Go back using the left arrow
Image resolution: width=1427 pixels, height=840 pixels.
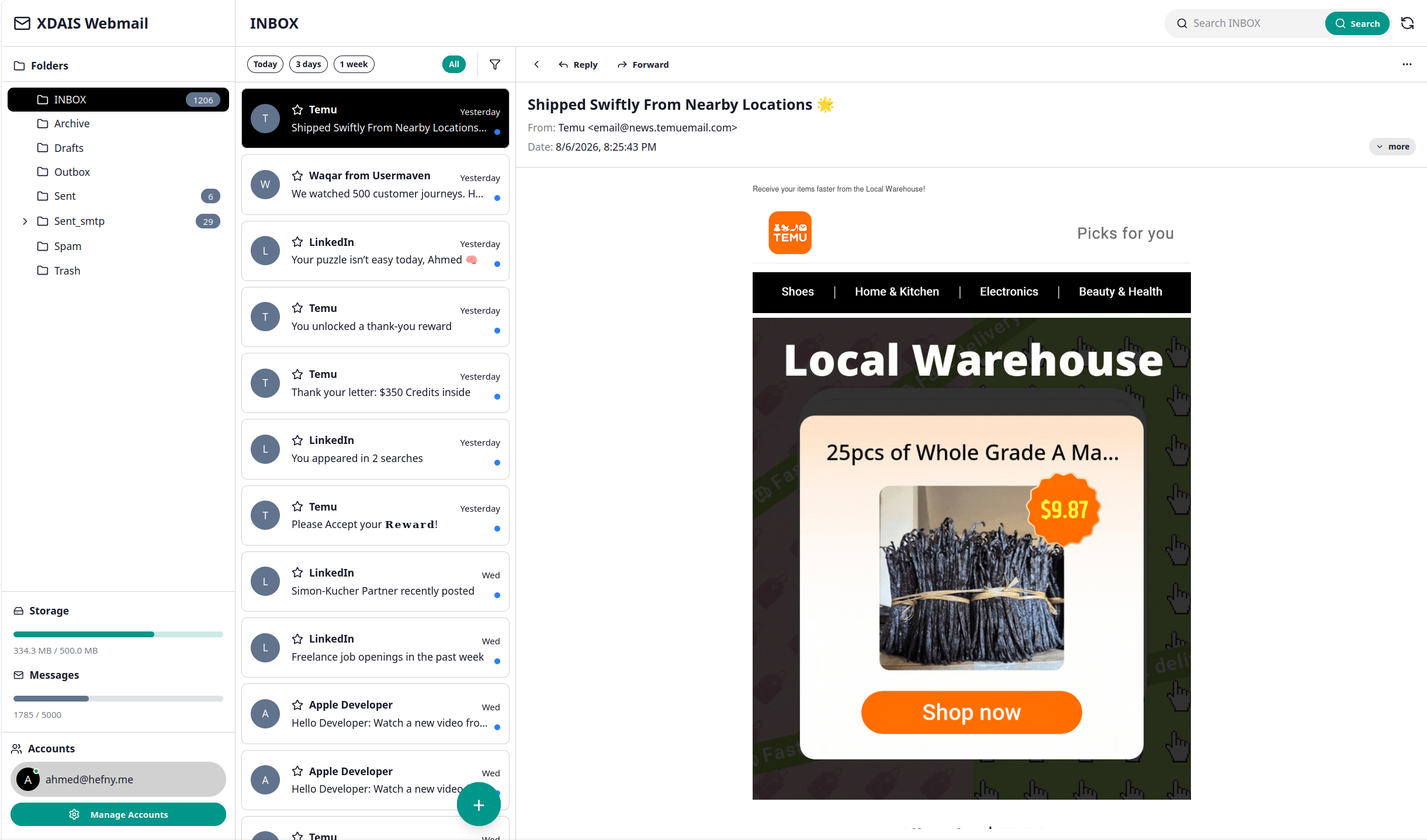click(x=536, y=64)
